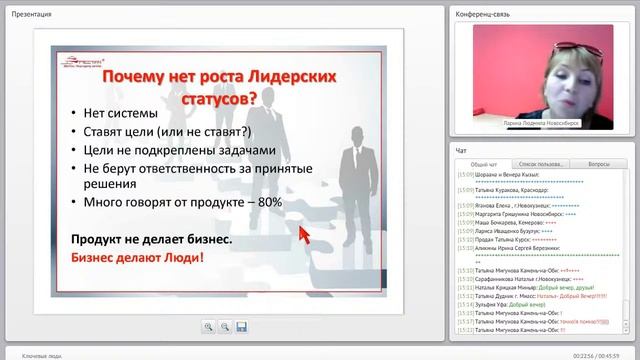This screenshot has height=360, width=640.
Task: Click the chat scrollbar thumb
Action: click(626, 311)
